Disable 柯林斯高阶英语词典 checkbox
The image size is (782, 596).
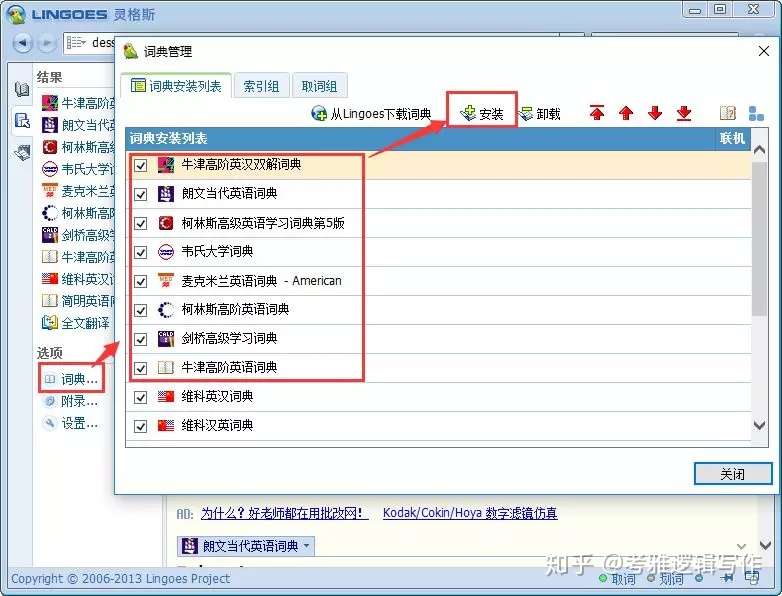pos(141,310)
